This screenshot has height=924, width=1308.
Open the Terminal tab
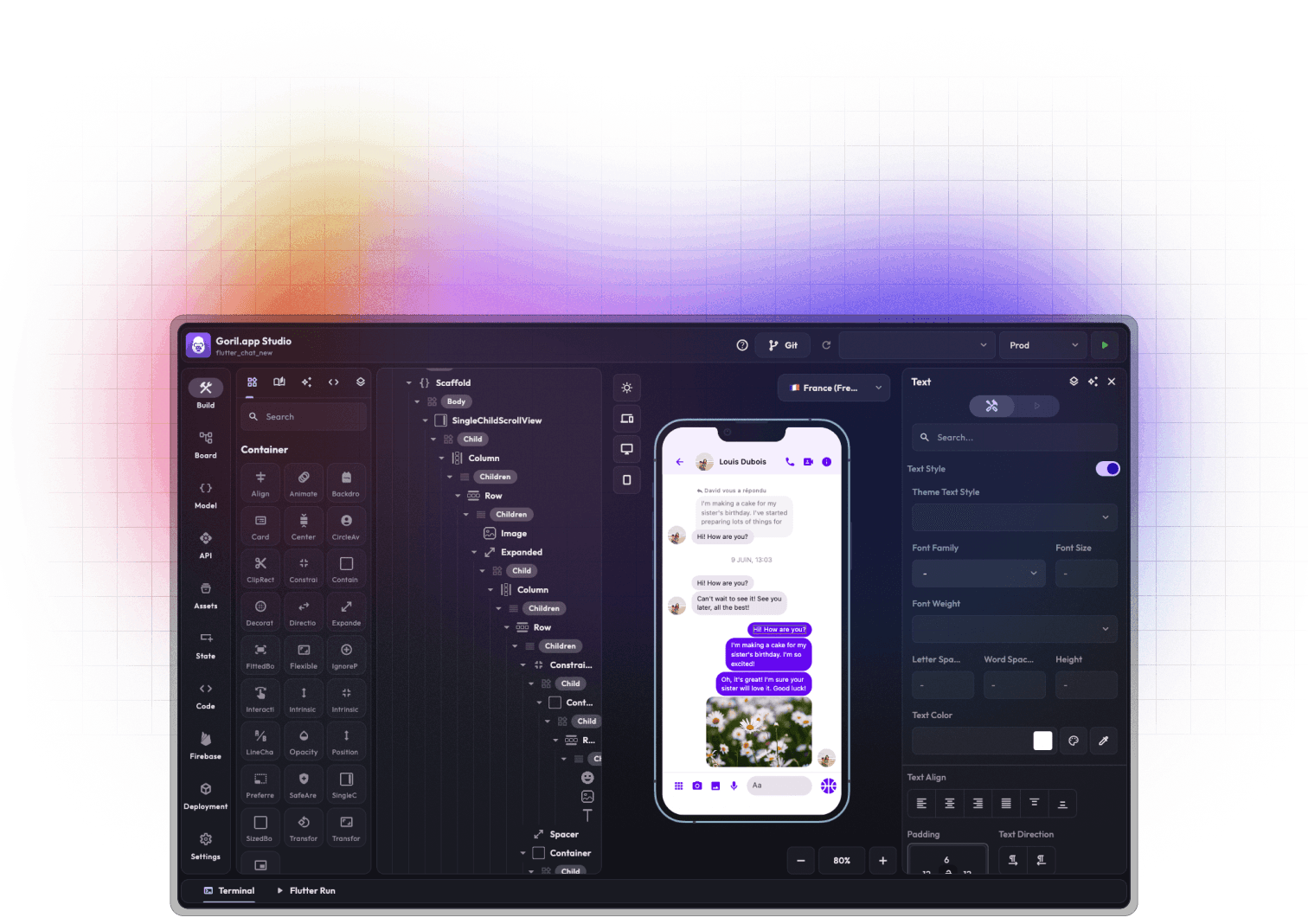point(229,890)
